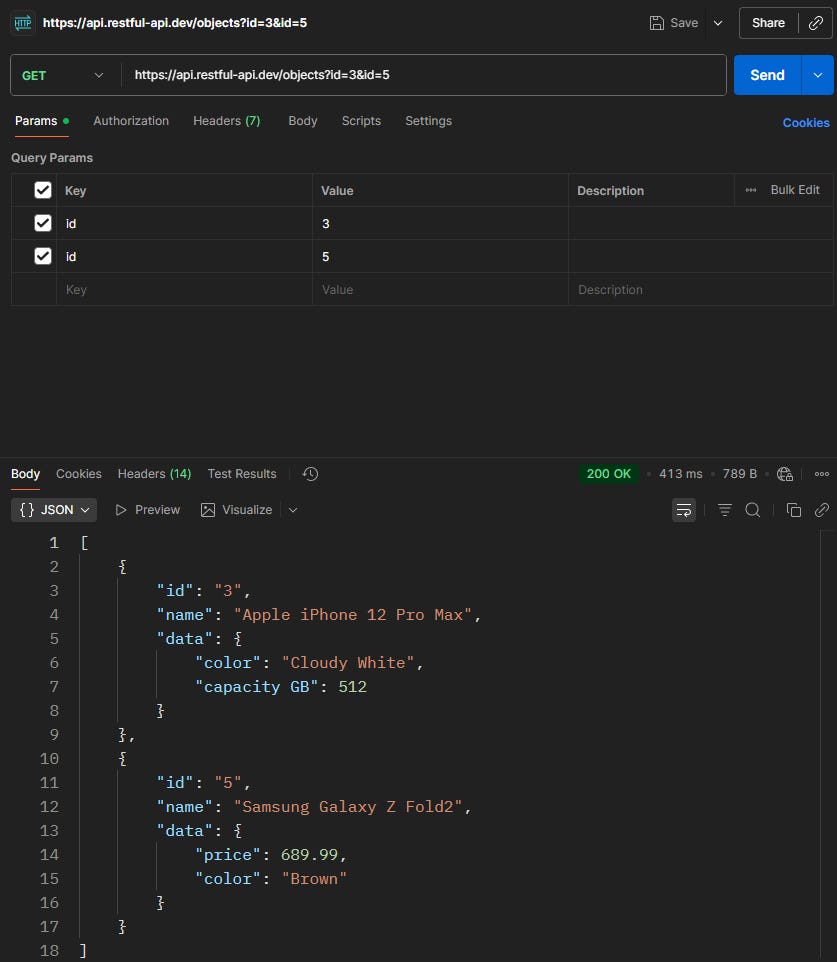The width and height of the screenshot is (837, 962).
Task: Open the GET method dropdown
Action: coord(62,75)
